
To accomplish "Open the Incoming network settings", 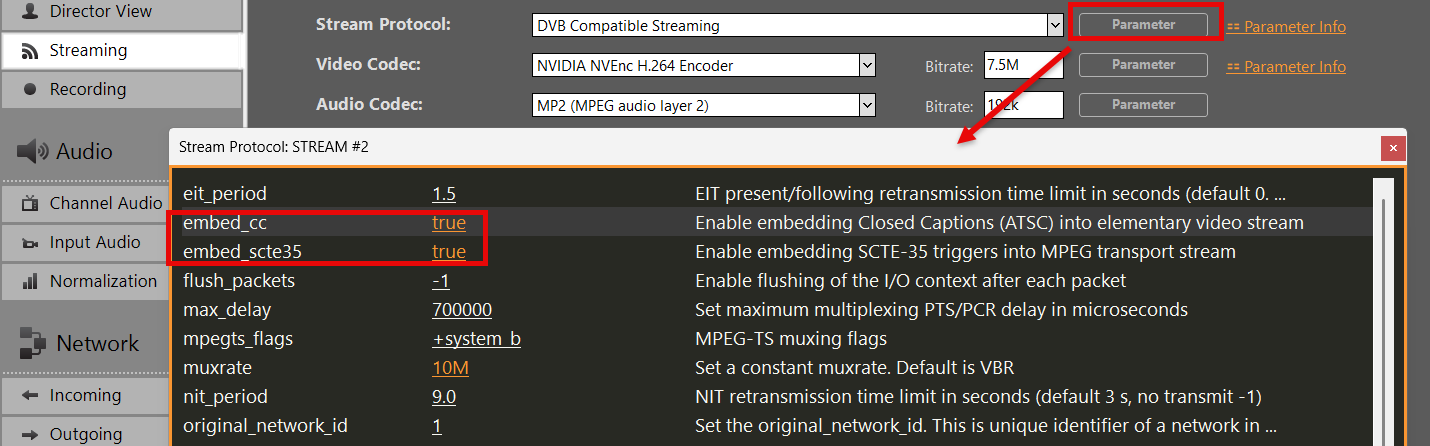I will click(x=85, y=395).
